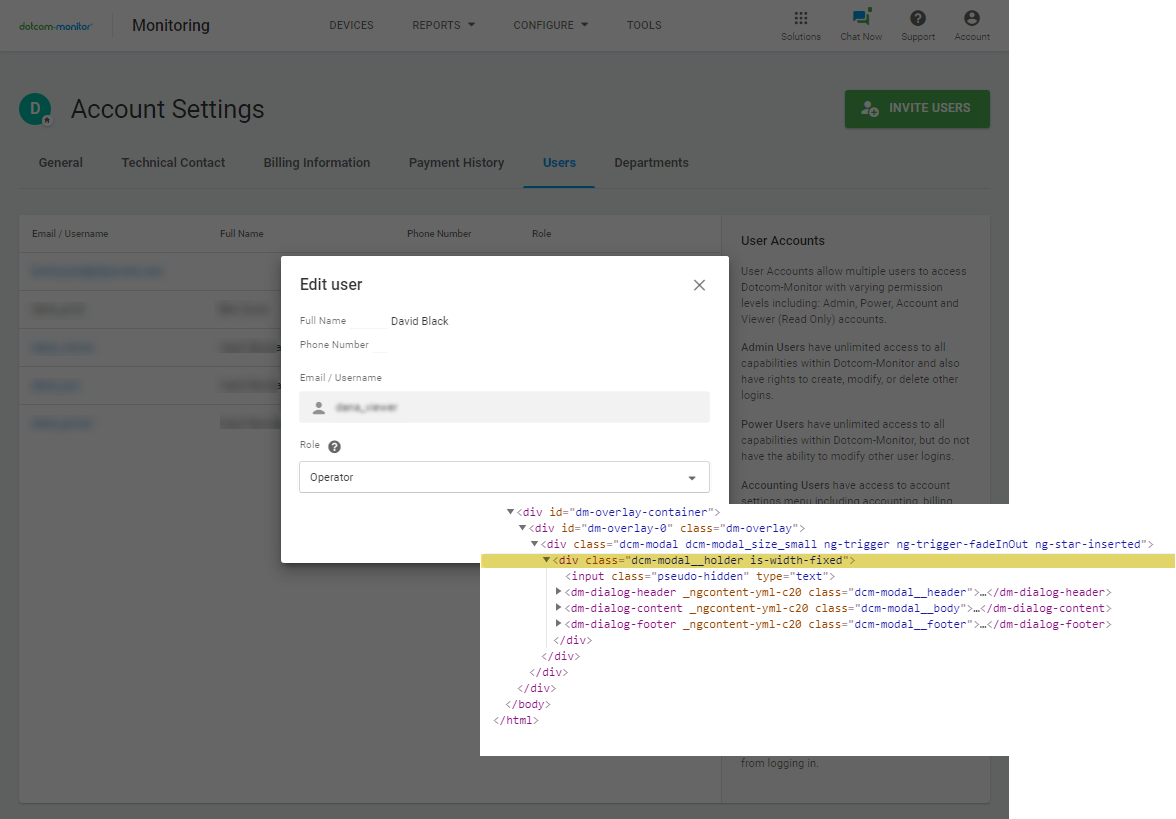Switch to the Departments tab

click(651, 163)
